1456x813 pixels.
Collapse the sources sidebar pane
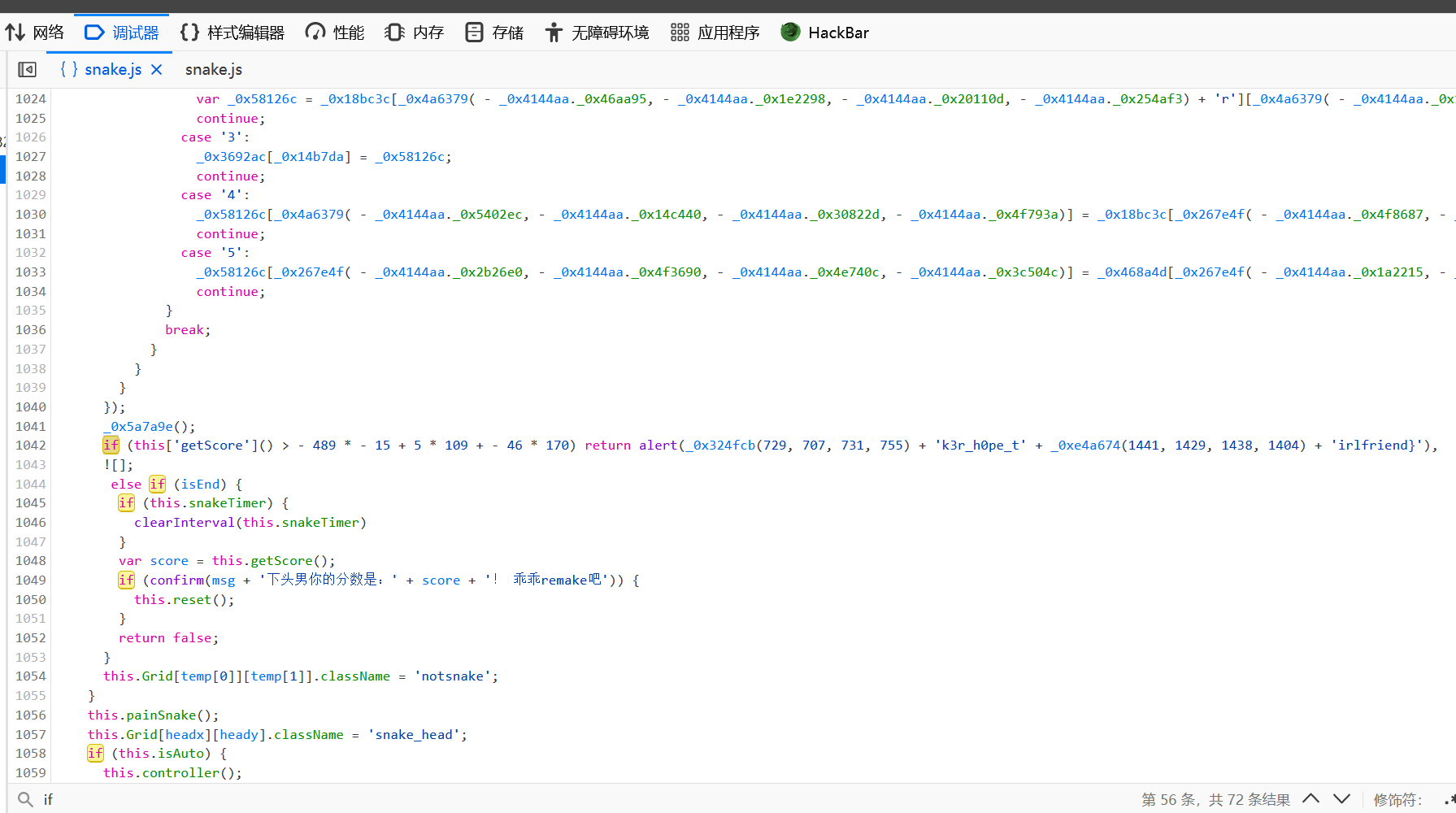(27, 70)
